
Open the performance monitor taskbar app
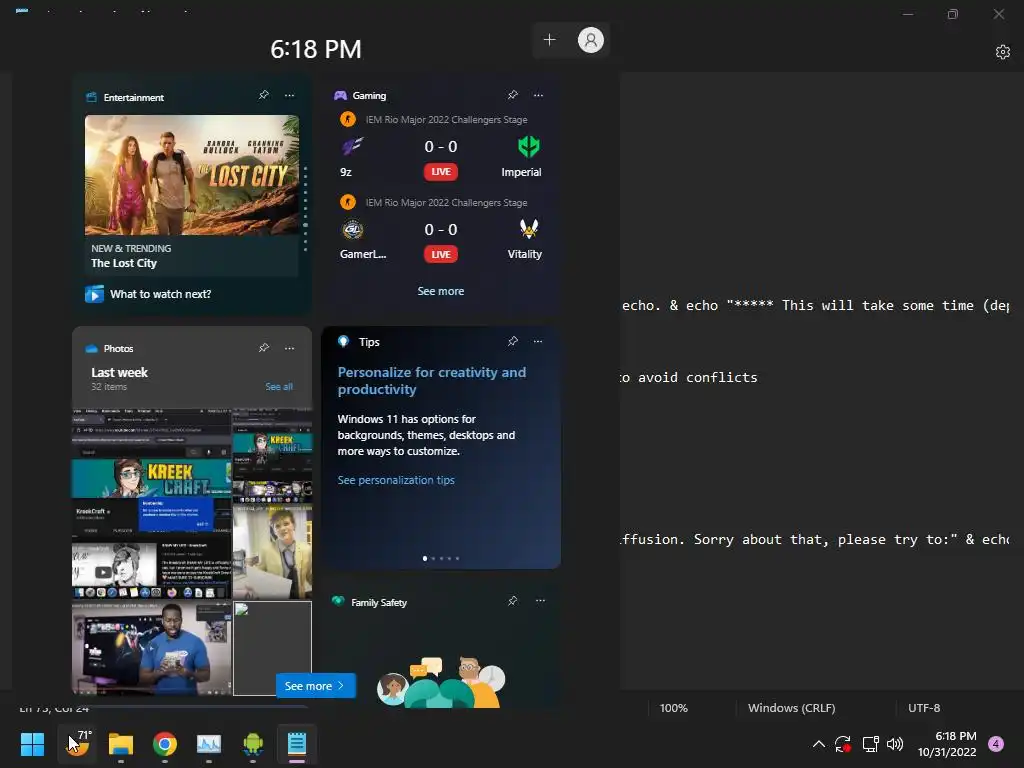(209, 744)
